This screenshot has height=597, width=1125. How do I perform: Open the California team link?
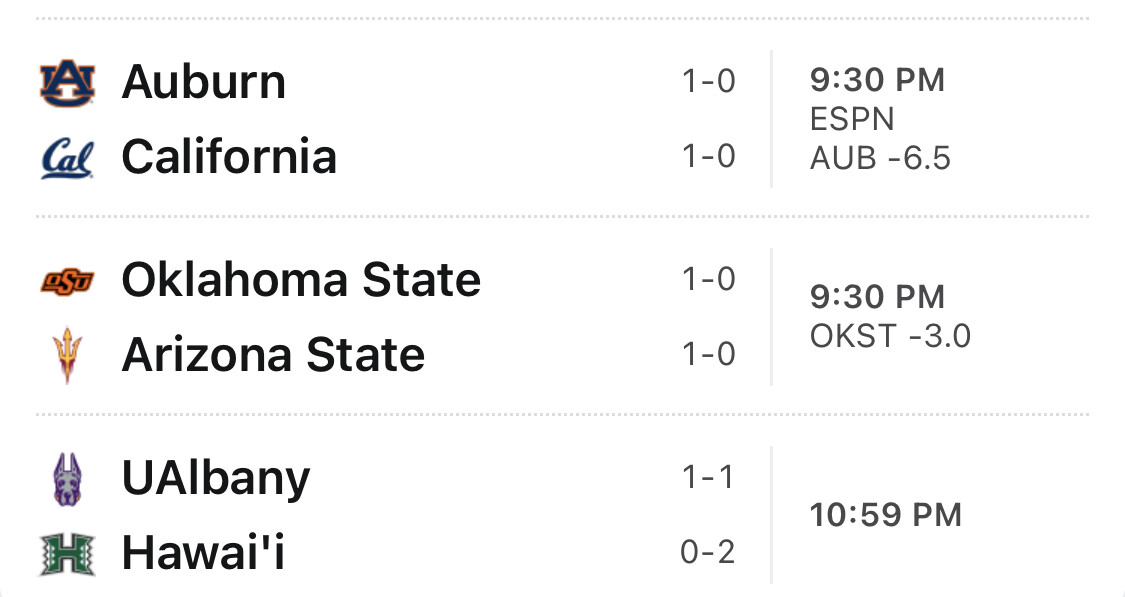(x=229, y=156)
